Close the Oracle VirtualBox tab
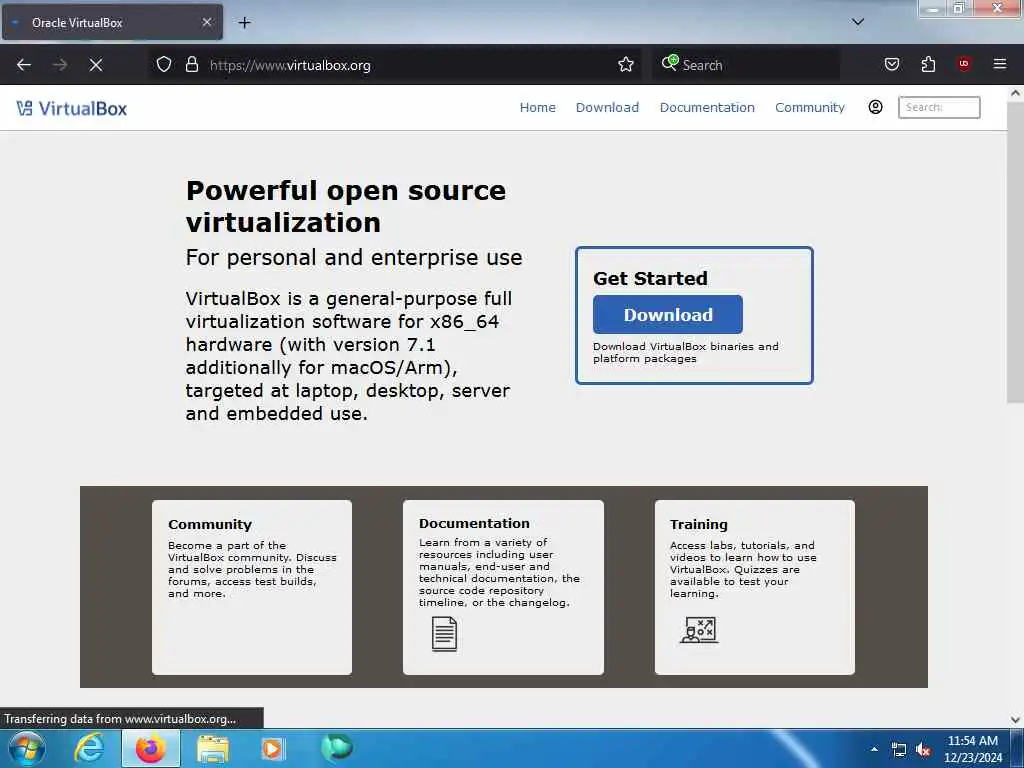The width and height of the screenshot is (1024, 768). point(206,22)
